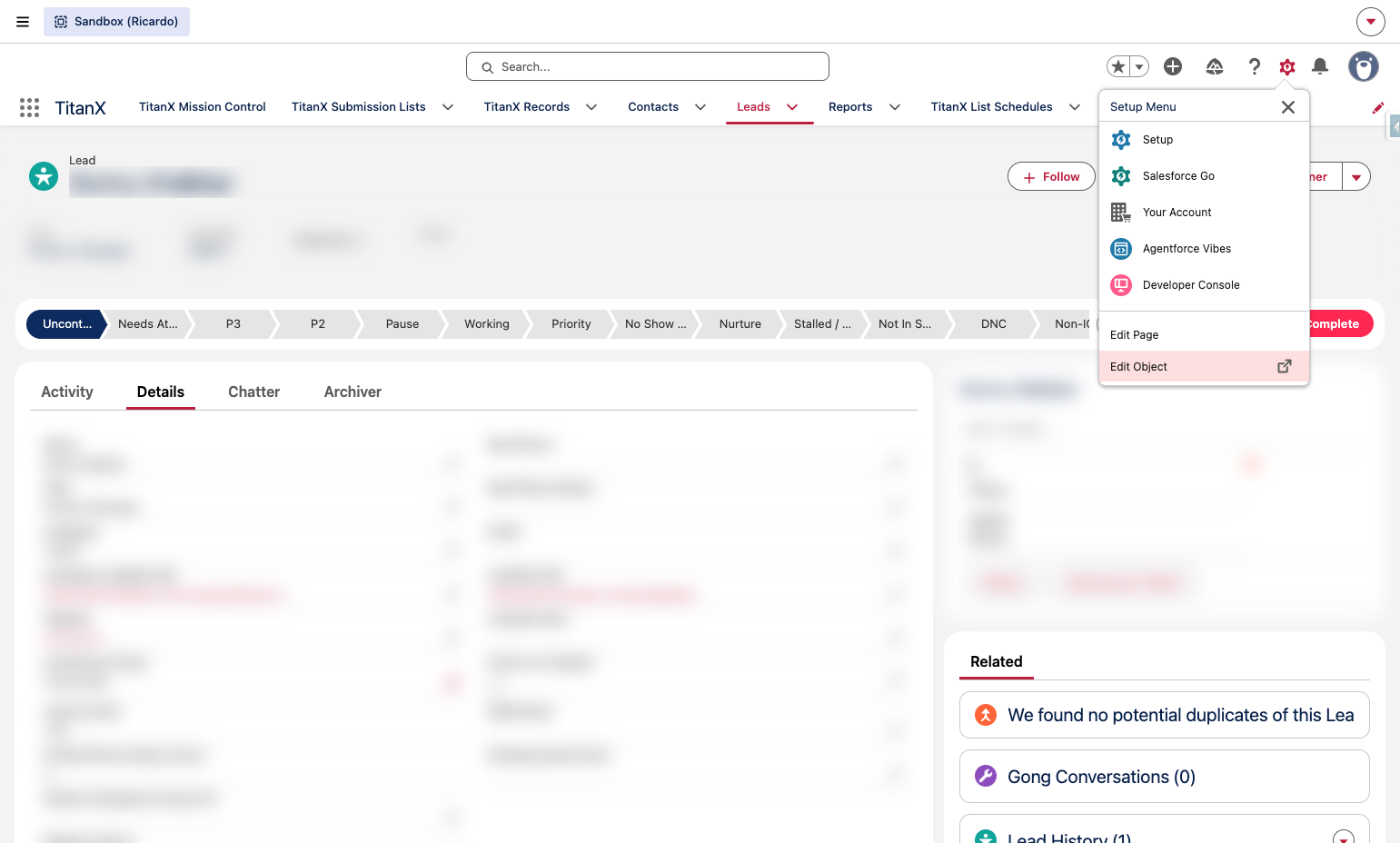Expand the TitanX List Schedules chevron
1400x843 pixels.
pyautogui.click(x=1075, y=107)
